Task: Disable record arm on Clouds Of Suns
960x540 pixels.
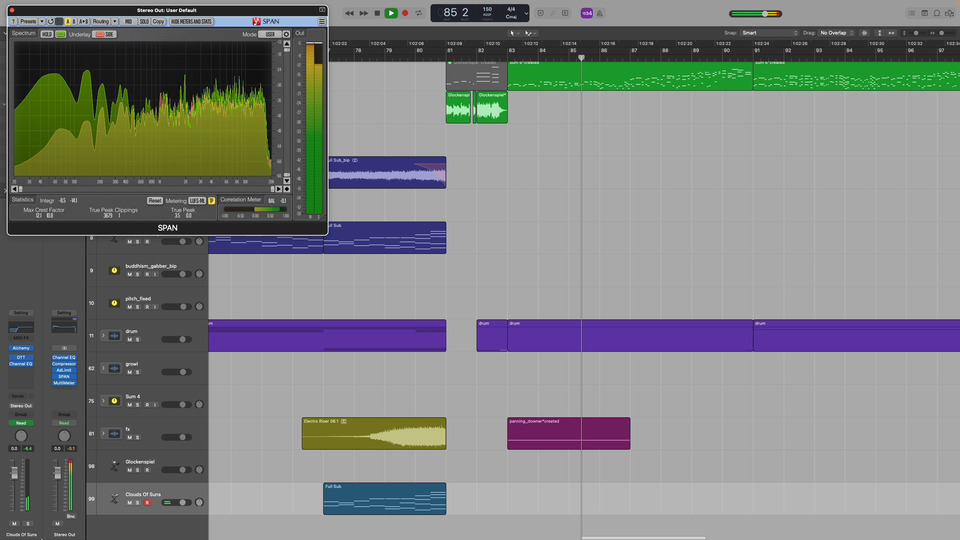Action: pos(146,502)
